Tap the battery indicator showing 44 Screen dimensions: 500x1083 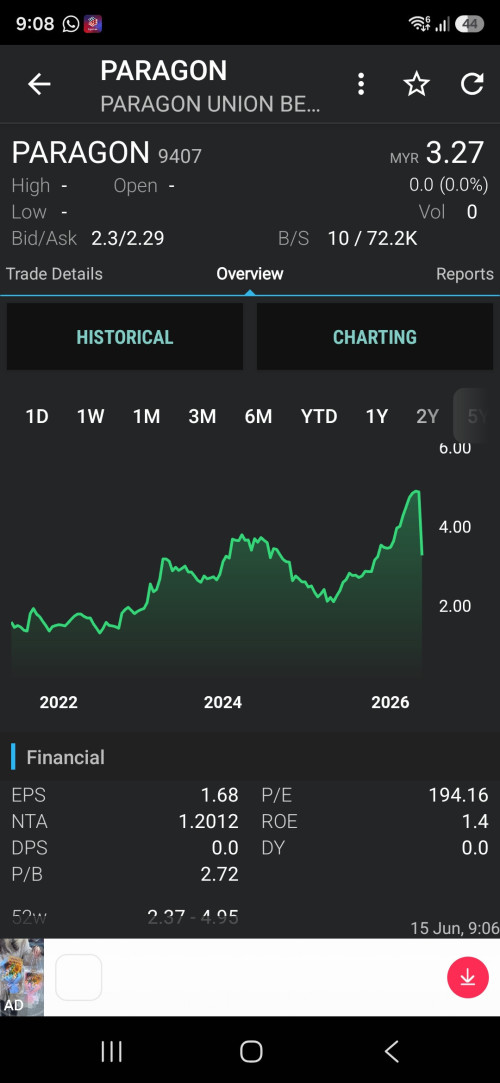tap(470, 23)
